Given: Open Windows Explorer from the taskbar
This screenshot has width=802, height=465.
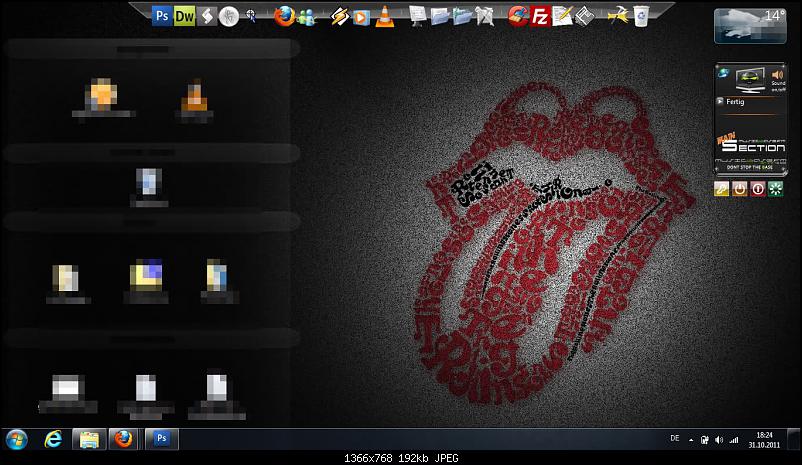Looking at the screenshot, I should point(89,439).
